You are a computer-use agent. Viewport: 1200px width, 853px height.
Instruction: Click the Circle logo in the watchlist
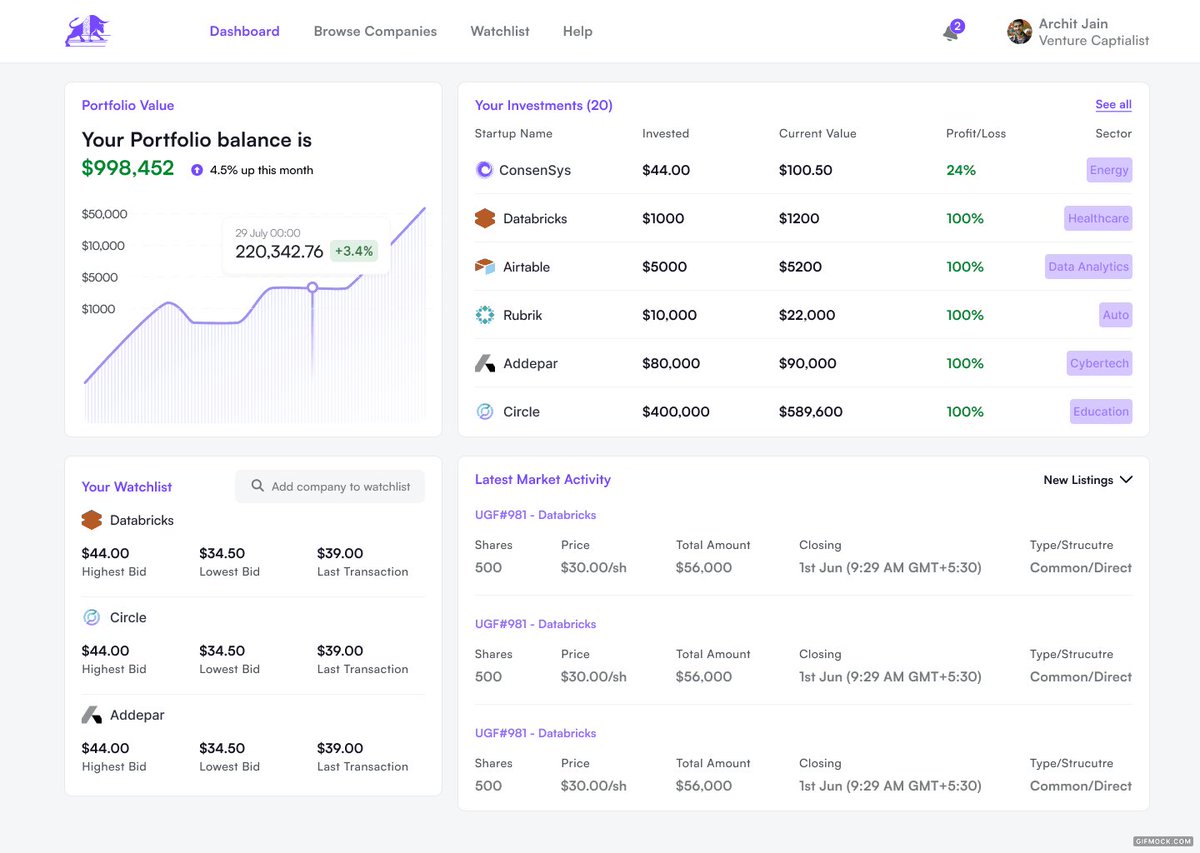[x=91, y=617]
